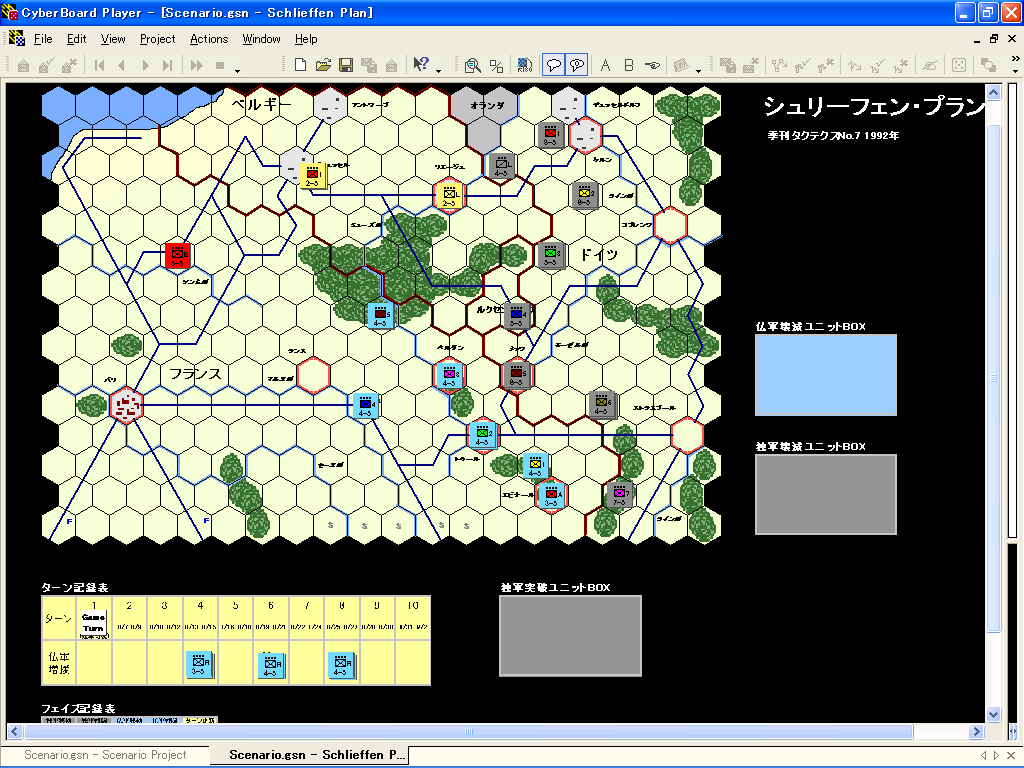Open the View menu
The width and height of the screenshot is (1024, 768).
pos(113,39)
